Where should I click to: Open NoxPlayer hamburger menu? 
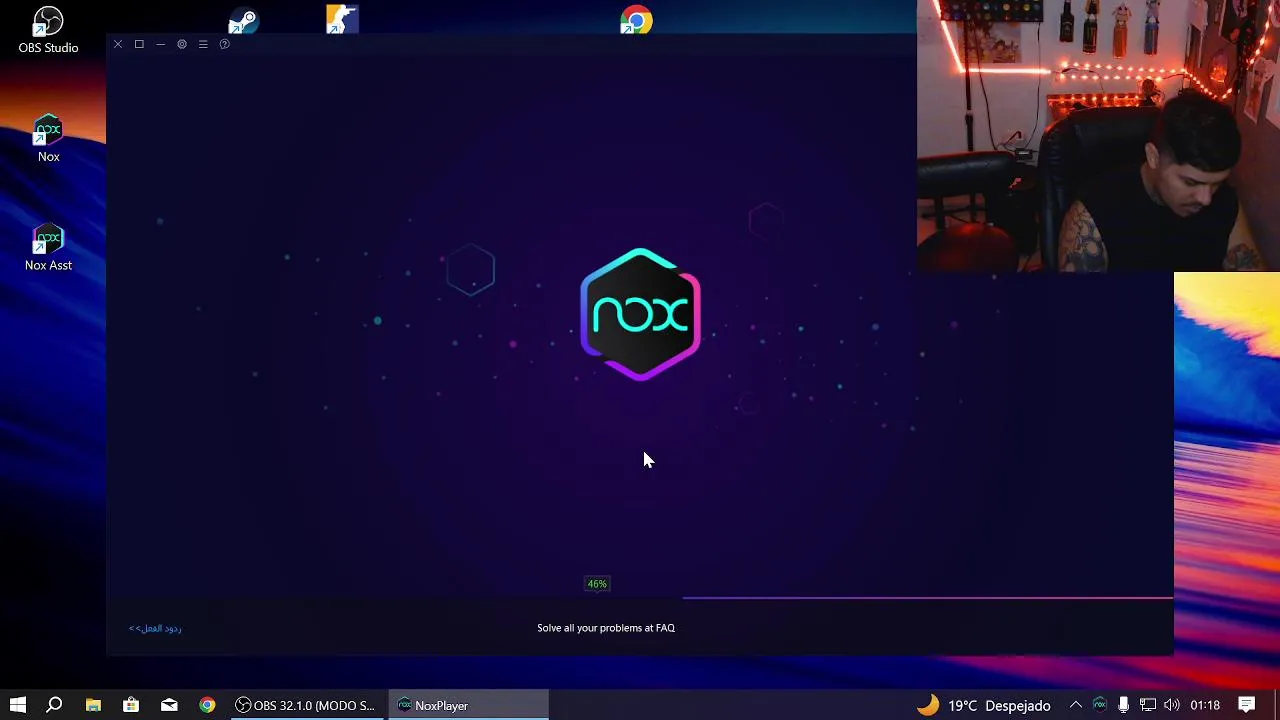tap(203, 44)
